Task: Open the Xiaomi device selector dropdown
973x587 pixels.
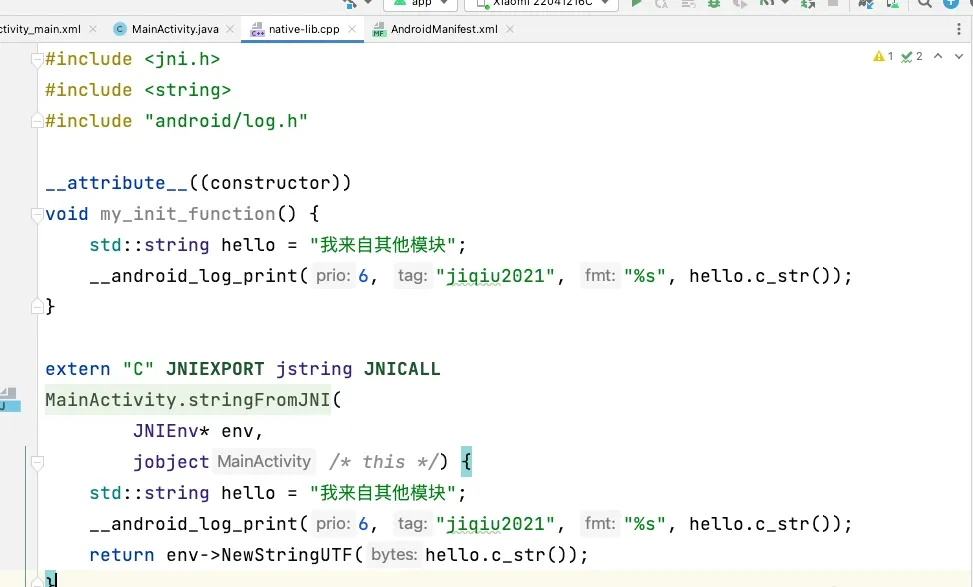Action: tap(541, 3)
